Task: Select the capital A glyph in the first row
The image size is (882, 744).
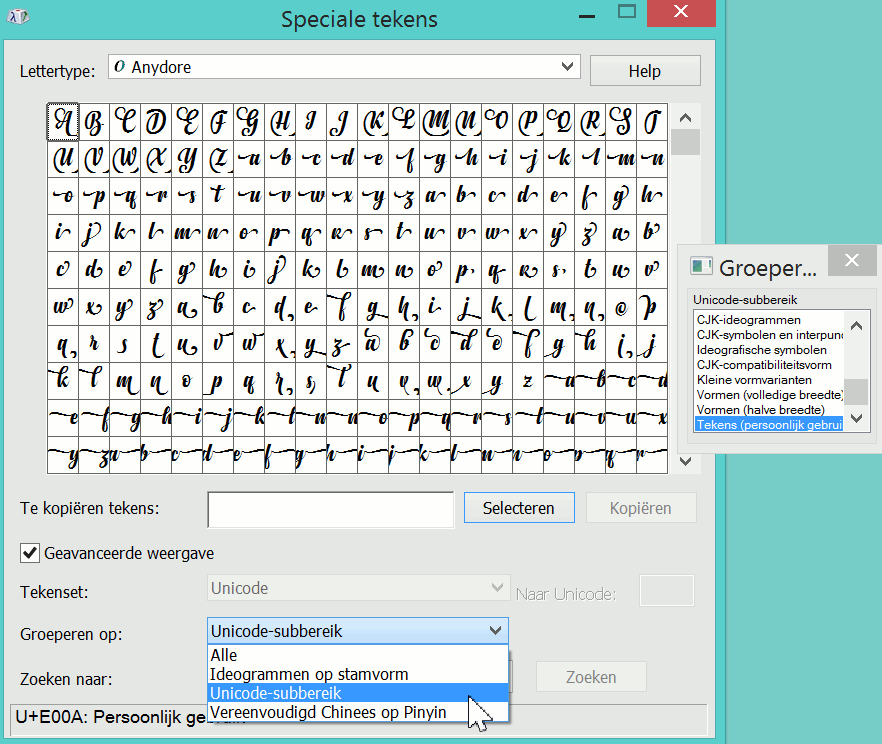Action: [x=63, y=122]
